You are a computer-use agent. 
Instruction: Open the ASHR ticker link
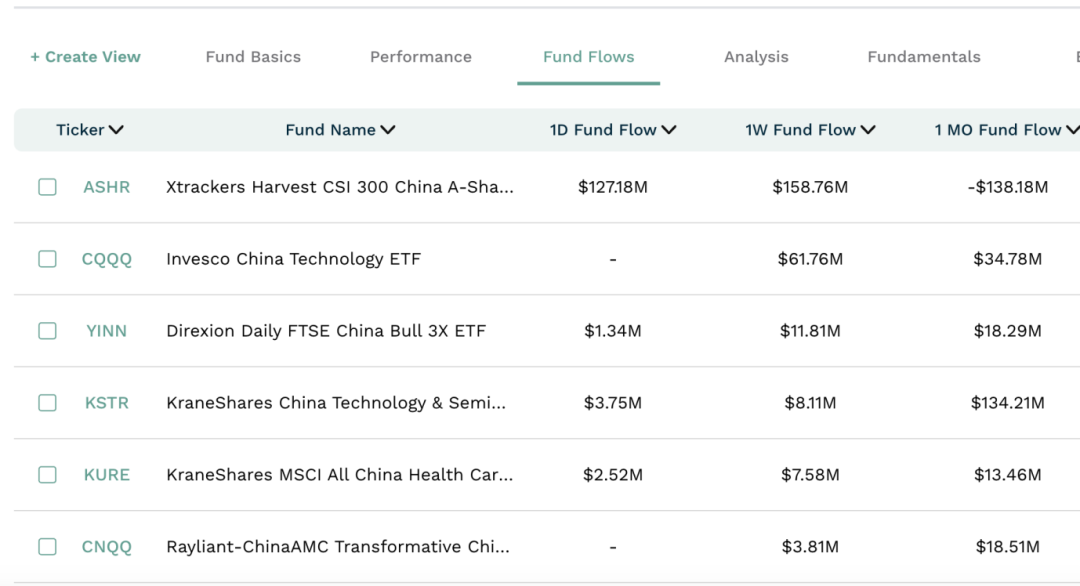107,187
